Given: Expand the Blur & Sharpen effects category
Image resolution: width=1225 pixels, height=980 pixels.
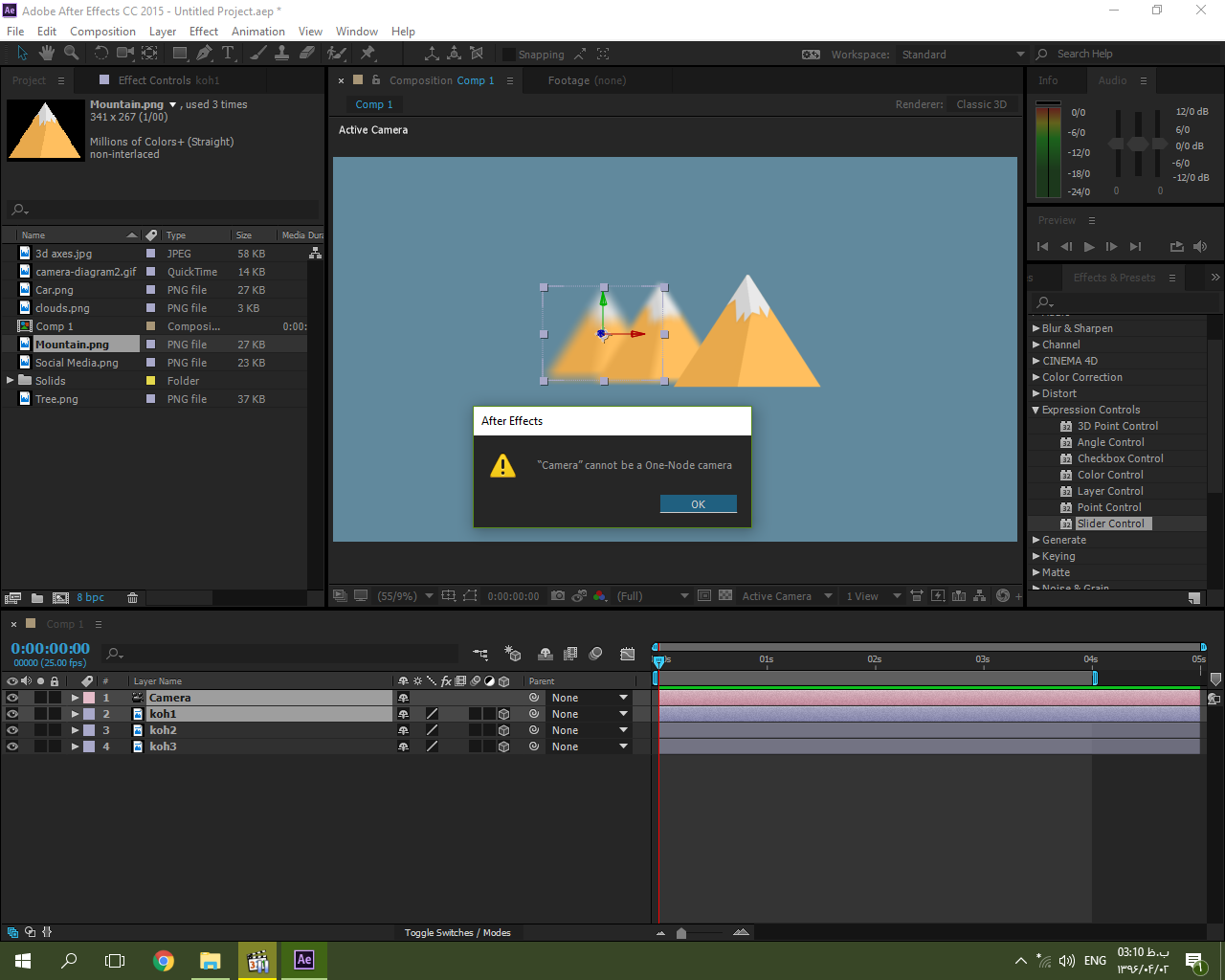Looking at the screenshot, I should [x=1036, y=328].
